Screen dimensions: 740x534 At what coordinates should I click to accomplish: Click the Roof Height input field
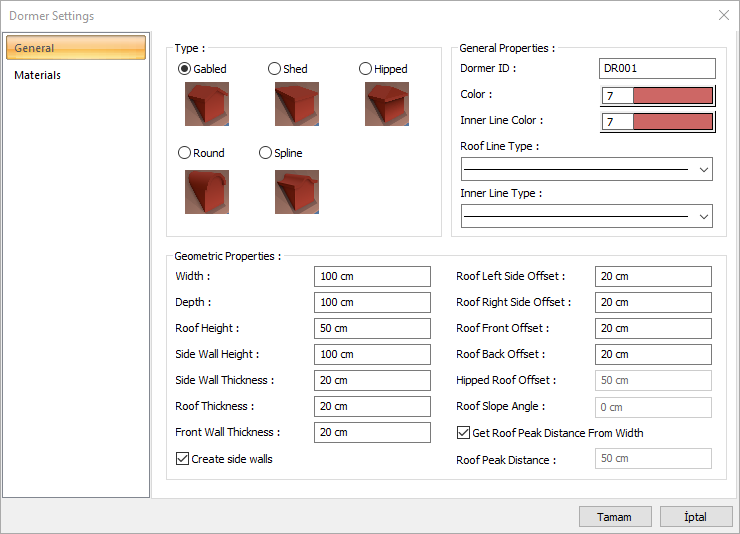coord(371,328)
